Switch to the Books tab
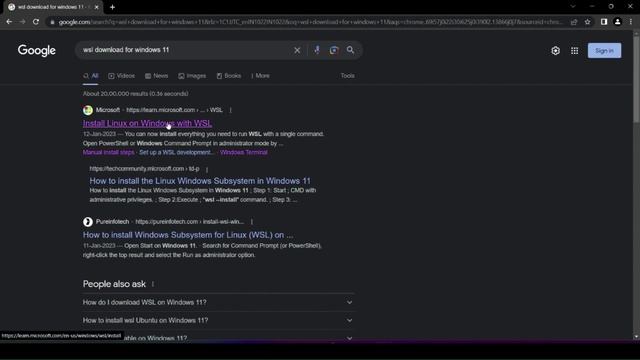The height and width of the screenshot is (360, 640). [x=229, y=76]
